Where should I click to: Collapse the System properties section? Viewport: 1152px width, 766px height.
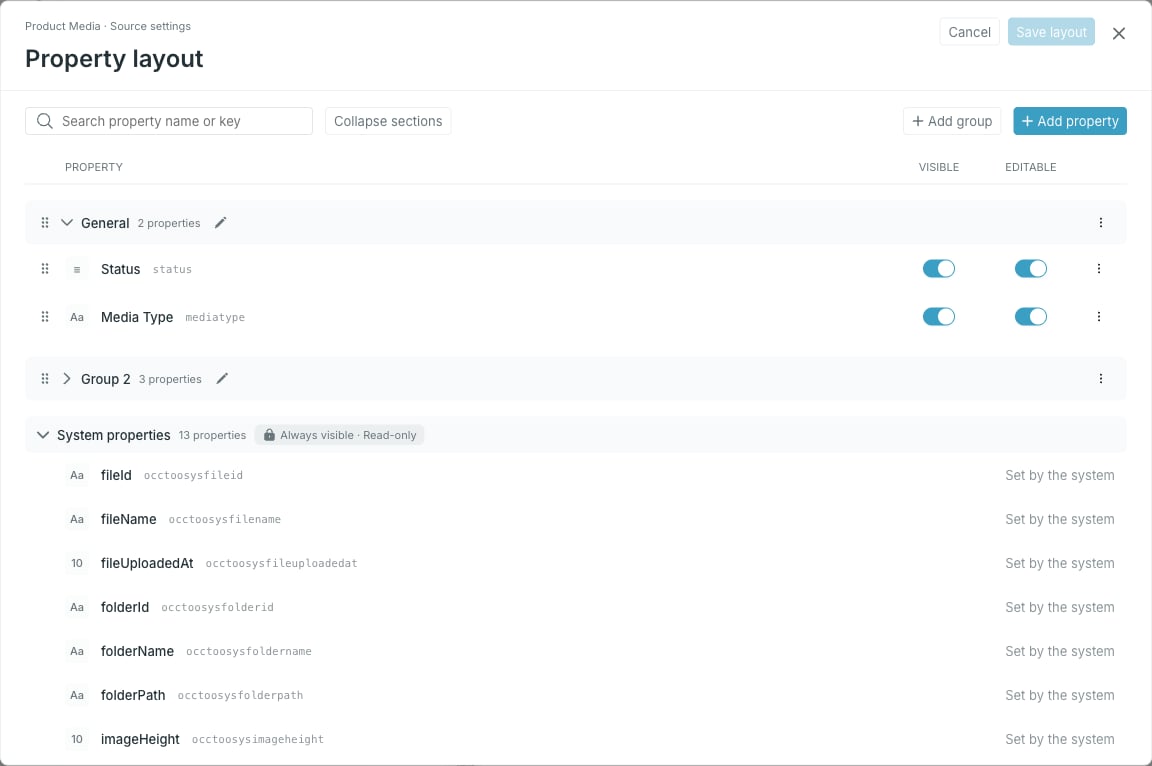[x=43, y=435]
